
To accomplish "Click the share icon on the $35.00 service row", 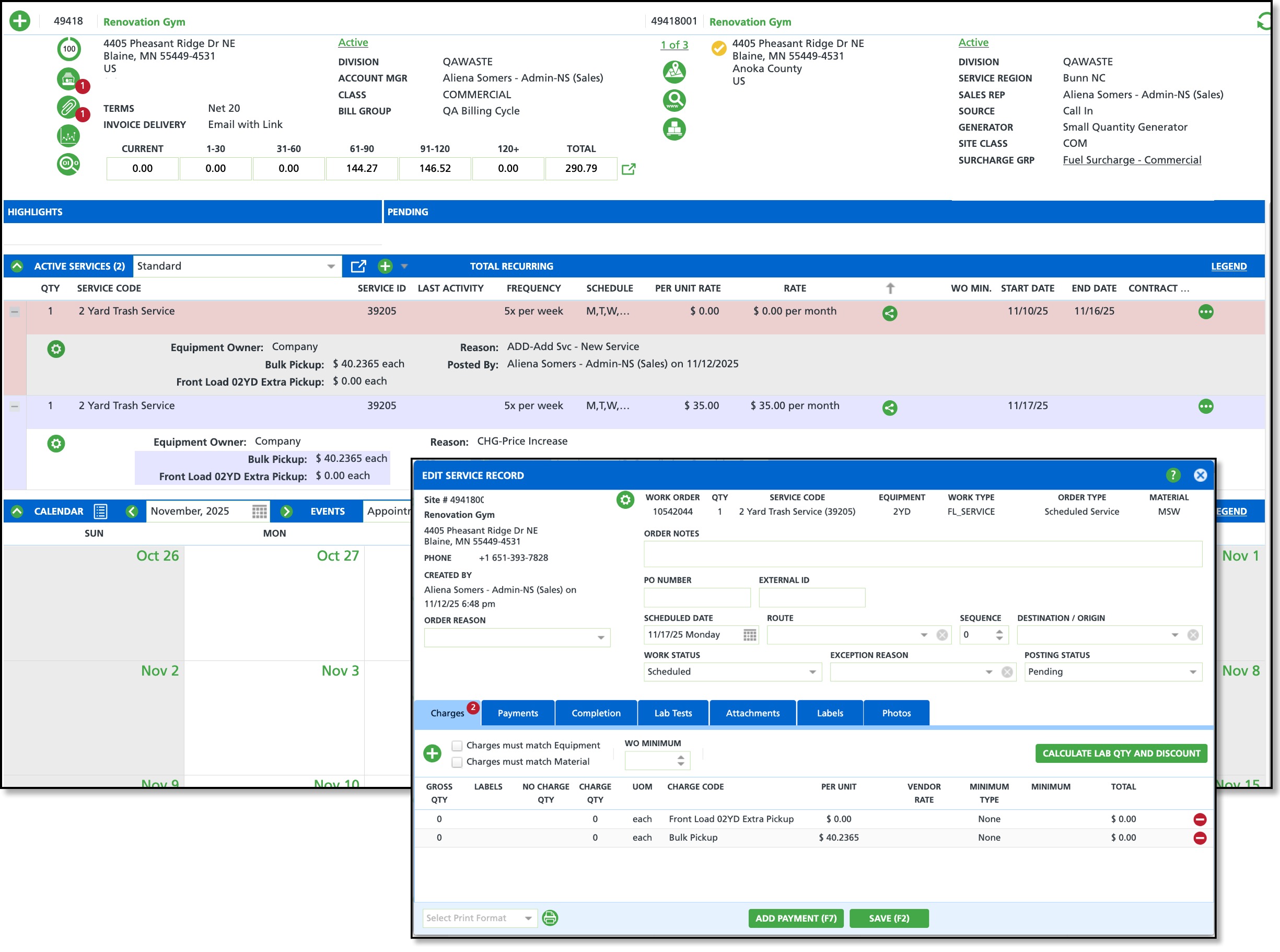I will click(x=889, y=408).
